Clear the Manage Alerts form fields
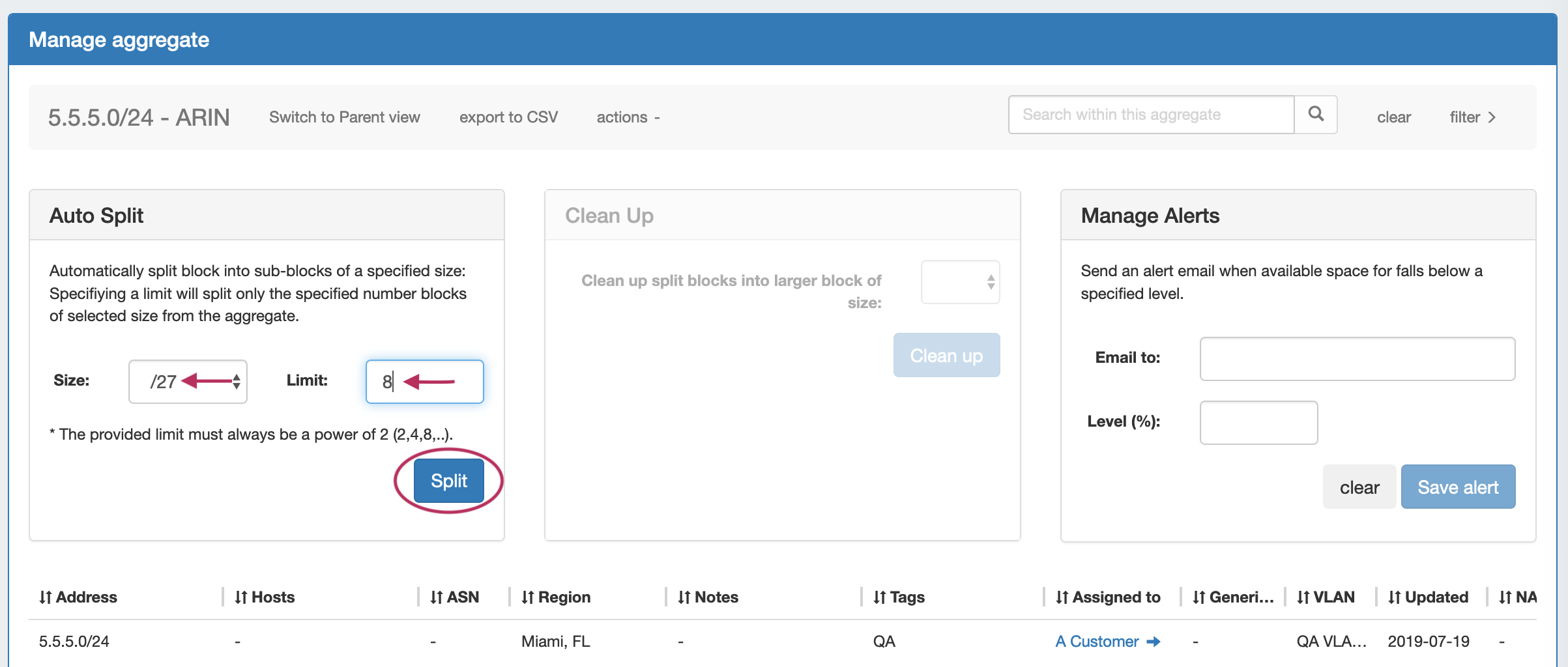This screenshot has width=1568, height=667. (x=1359, y=487)
